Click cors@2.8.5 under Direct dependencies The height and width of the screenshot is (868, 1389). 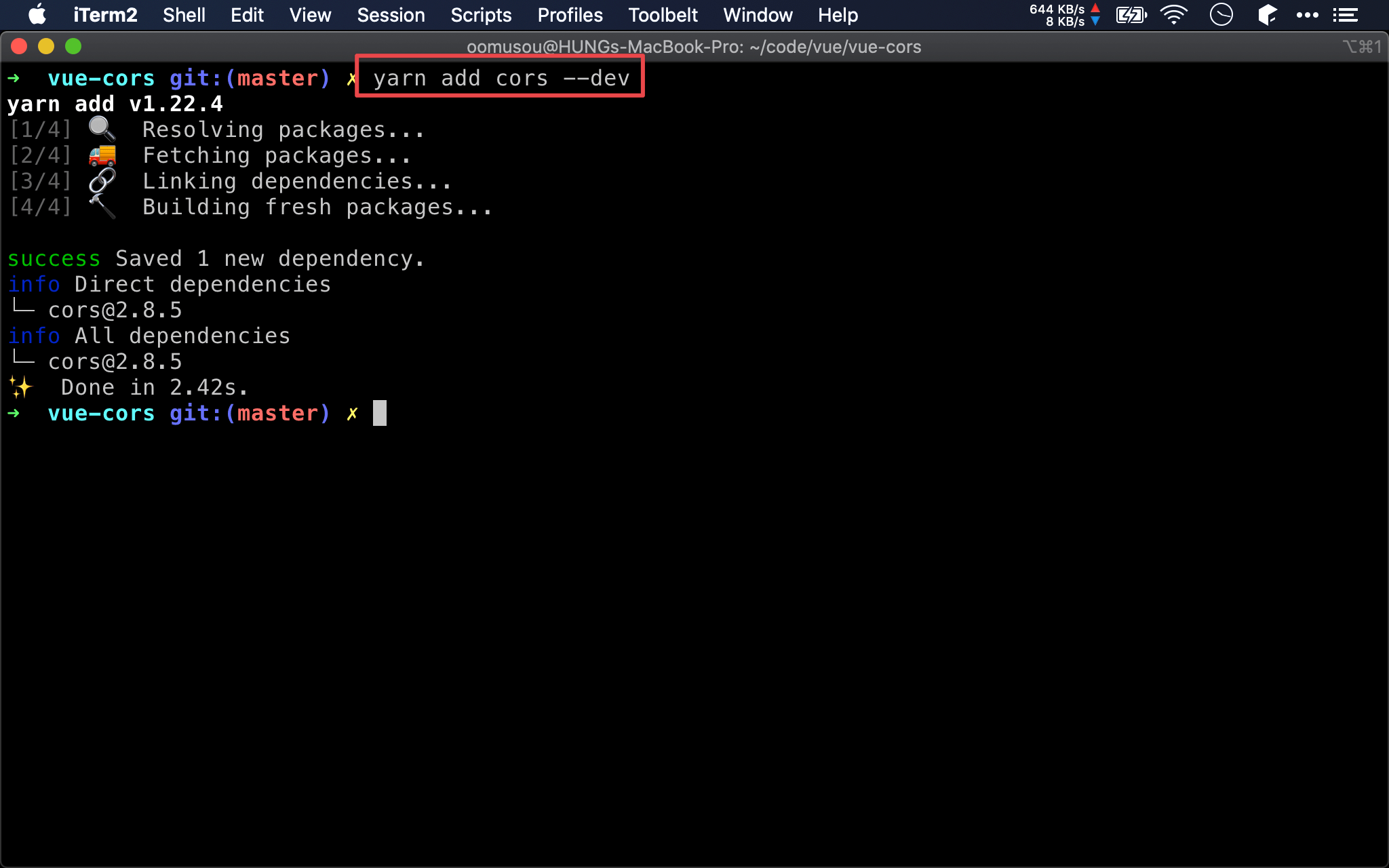(115, 310)
